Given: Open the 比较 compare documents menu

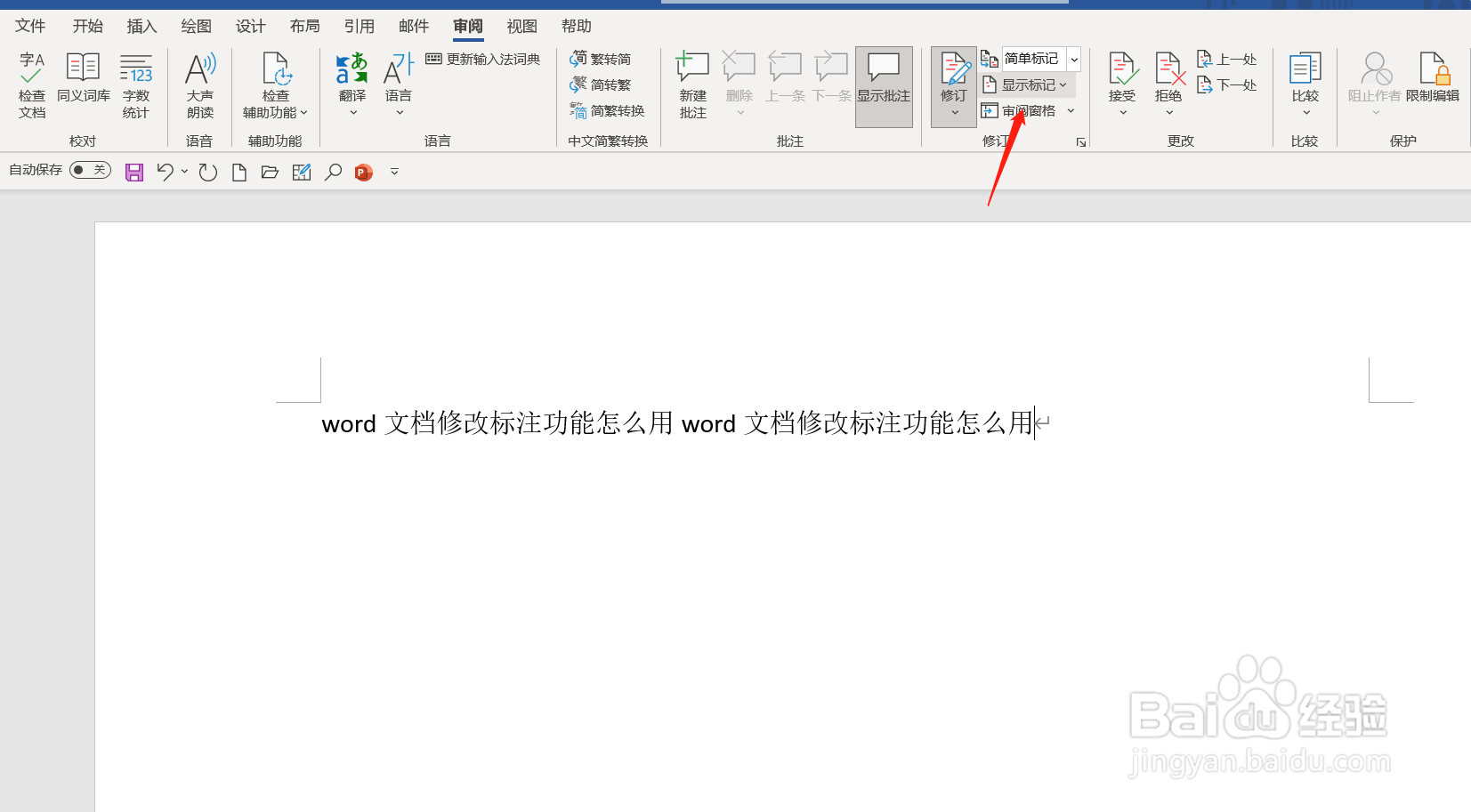Looking at the screenshot, I should coord(1305,85).
